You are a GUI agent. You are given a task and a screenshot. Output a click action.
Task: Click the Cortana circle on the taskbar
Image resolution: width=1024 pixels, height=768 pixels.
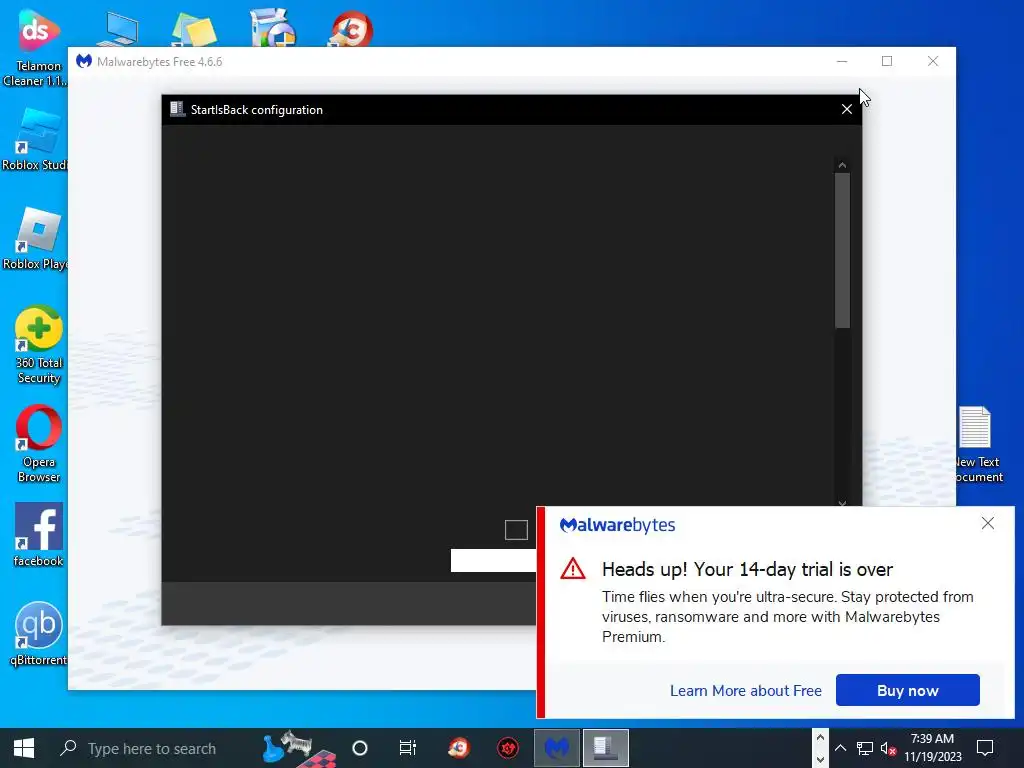coord(360,748)
